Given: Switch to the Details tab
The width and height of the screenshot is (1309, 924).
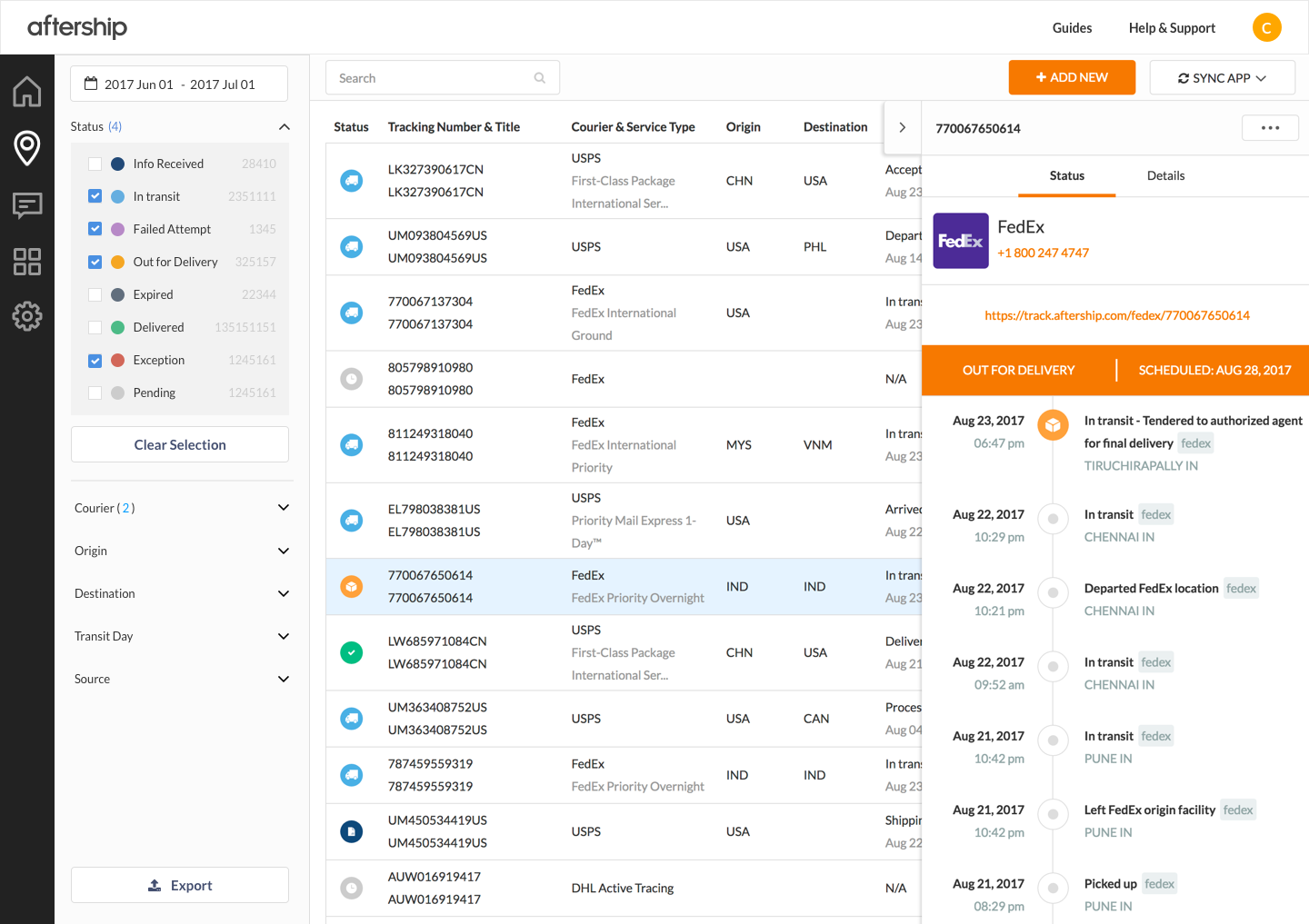Looking at the screenshot, I should [x=1165, y=175].
